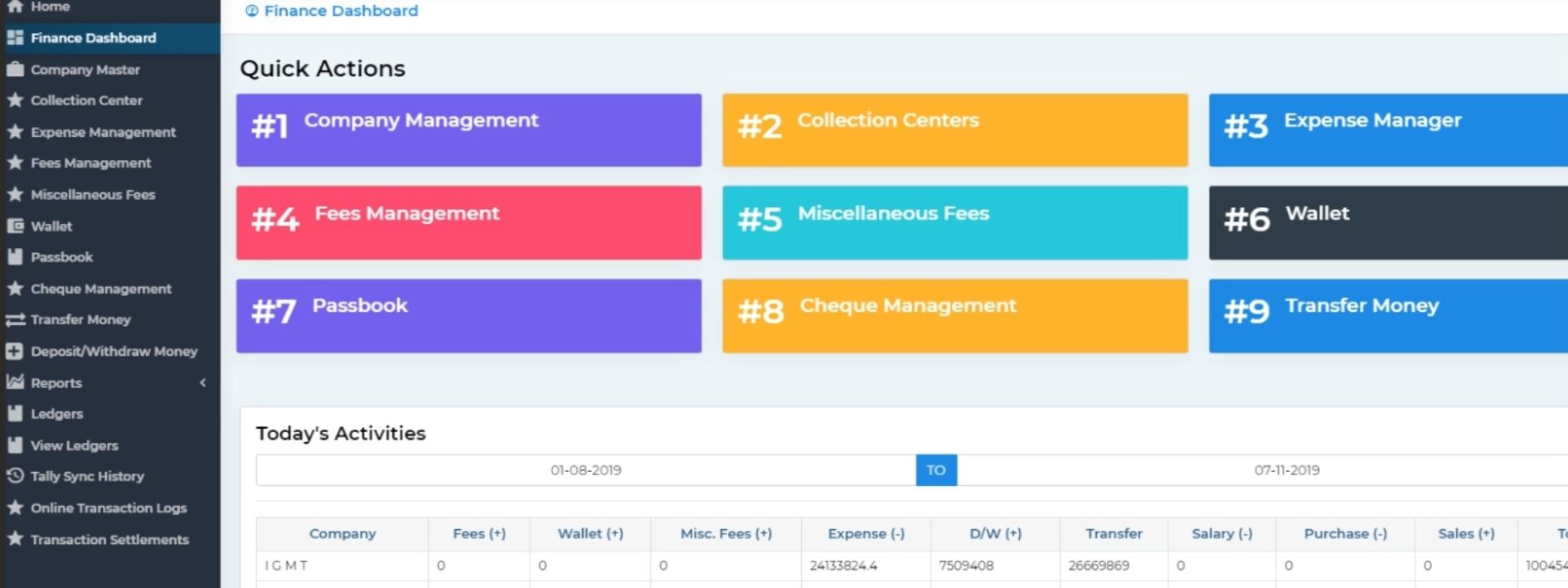The image size is (1568, 588).
Task: Open #9 Transfer Money quick action tile
Action: [1388, 316]
